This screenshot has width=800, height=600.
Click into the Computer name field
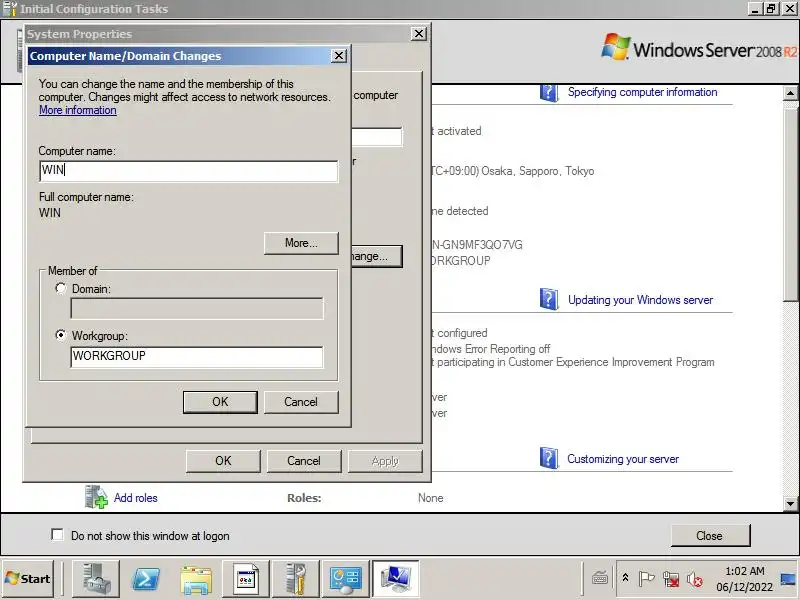coord(188,170)
